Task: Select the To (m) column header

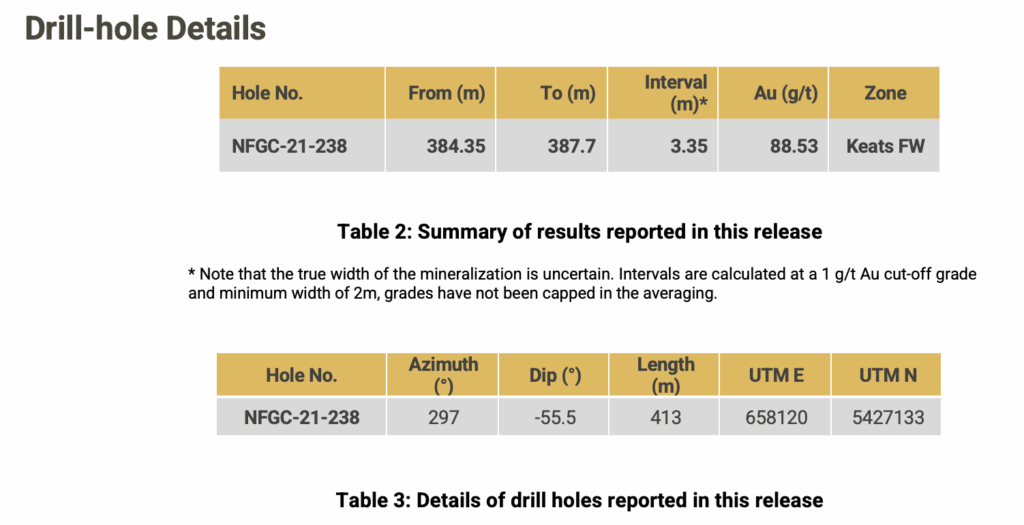Action: click(x=568, y=93)
